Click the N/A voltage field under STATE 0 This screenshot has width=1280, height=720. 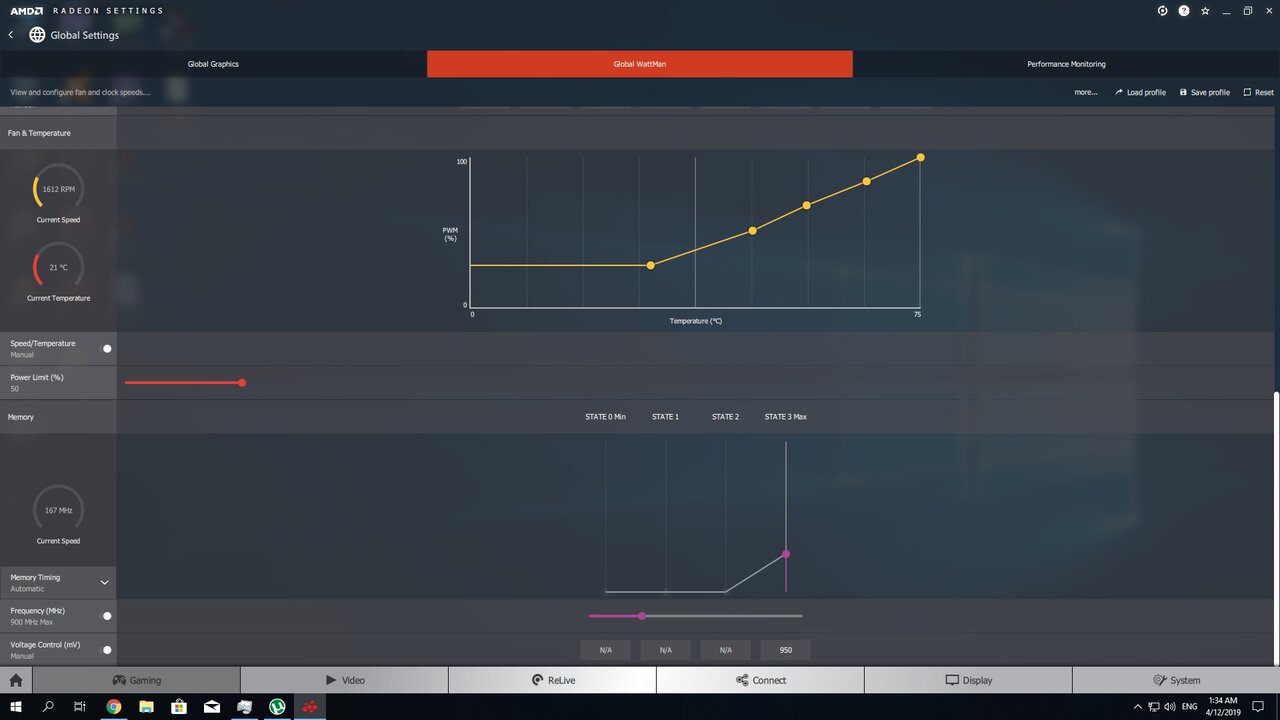point(606,650)
